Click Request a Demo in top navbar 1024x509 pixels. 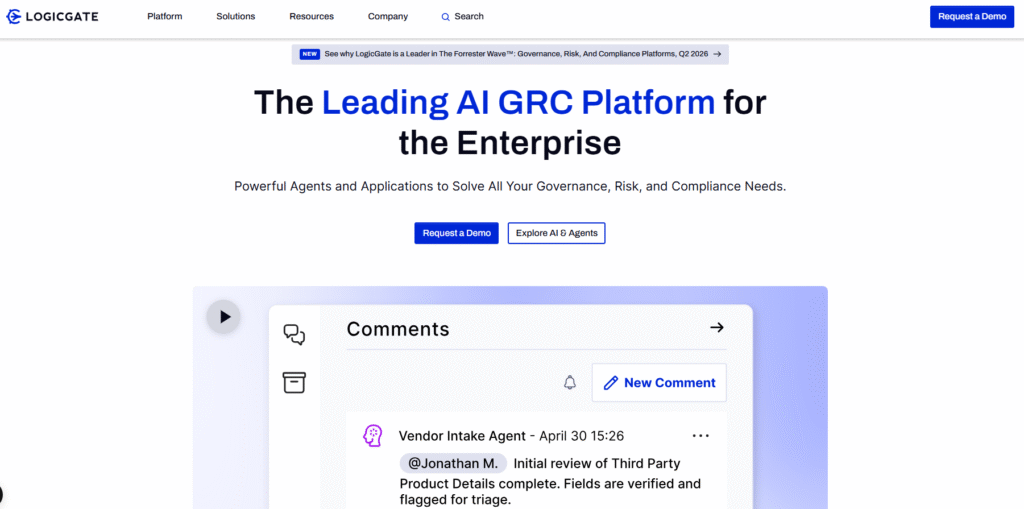(x=972, y=16)
